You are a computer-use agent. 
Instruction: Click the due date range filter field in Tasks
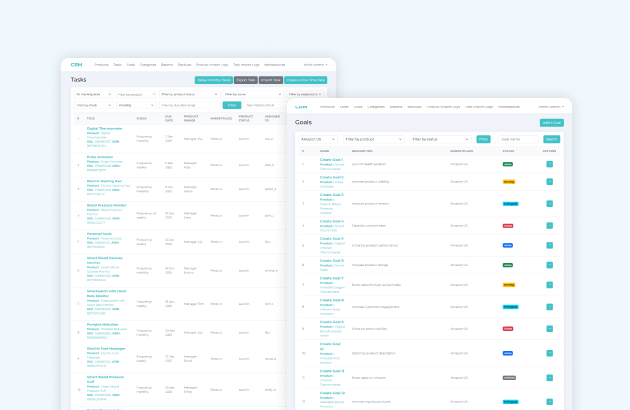tap(190, 105)
